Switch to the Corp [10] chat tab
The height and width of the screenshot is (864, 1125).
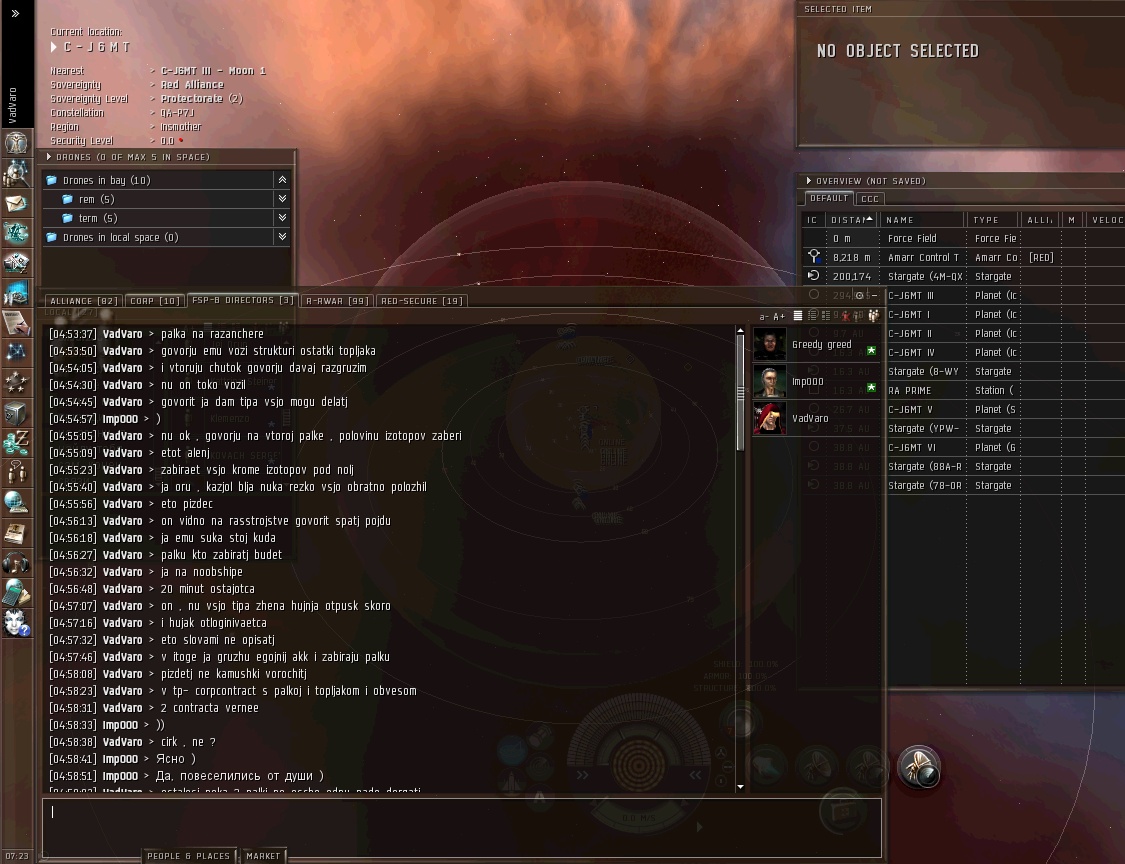pyautogui.click(x=155, y=301)
